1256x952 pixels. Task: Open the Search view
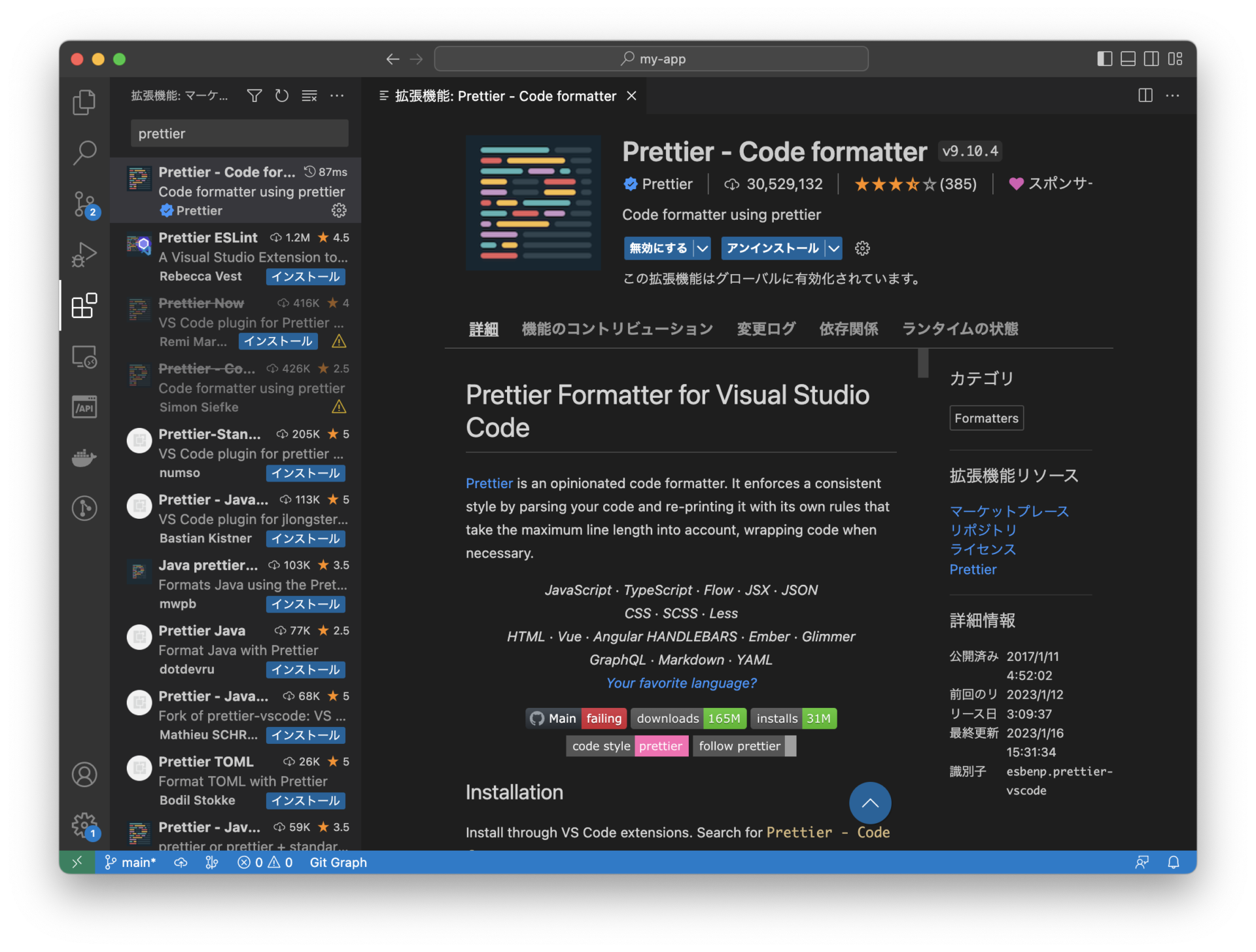pyautogui.click(x=84, y=152)
